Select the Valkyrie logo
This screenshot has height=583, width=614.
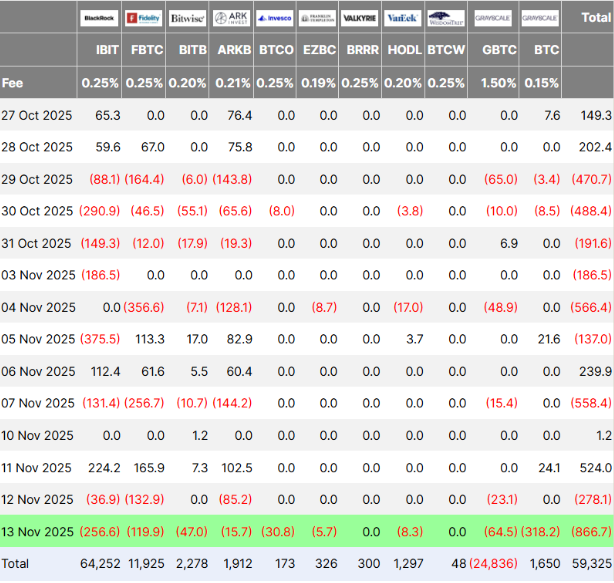coord(359,18)
